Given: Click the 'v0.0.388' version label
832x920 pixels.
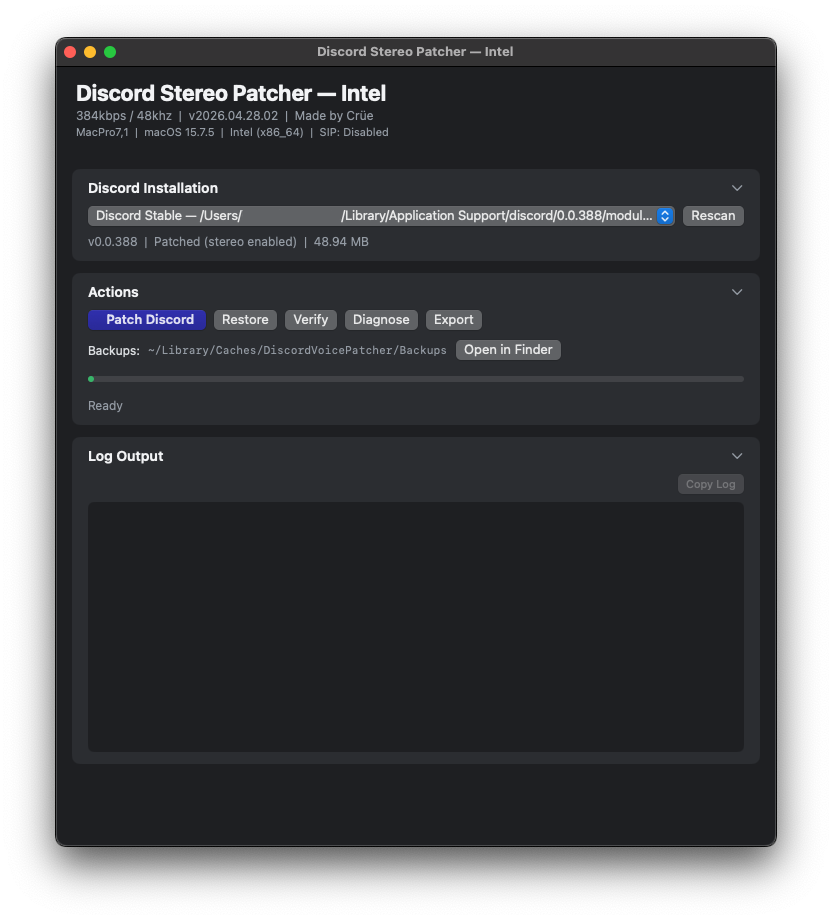Looking at the screenshot, I should point(113,242).
